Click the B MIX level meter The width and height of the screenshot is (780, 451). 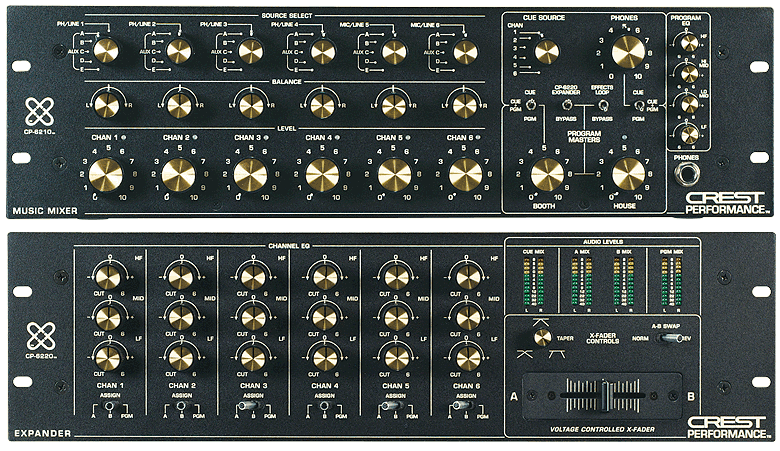click(x=624, y=282)
